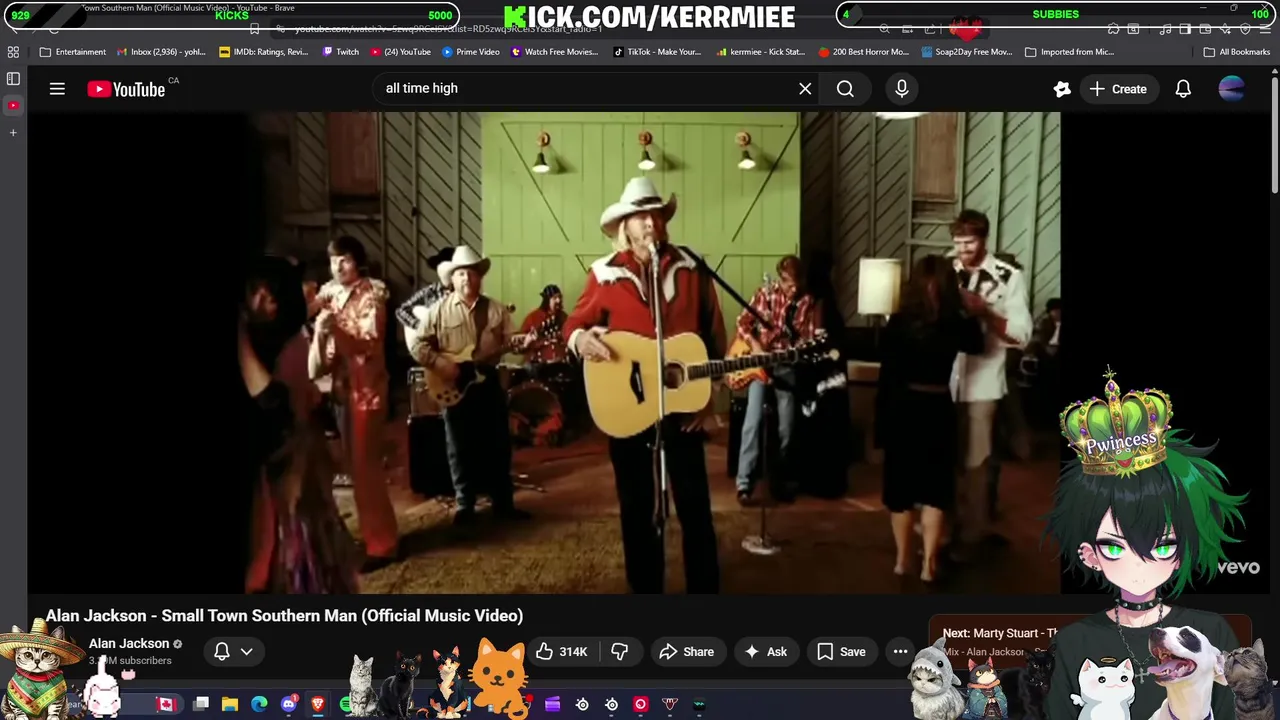The image size is (1280, 720).
Task: Open Brave apps grid icon on bookmarks bar
Action: 13,52
